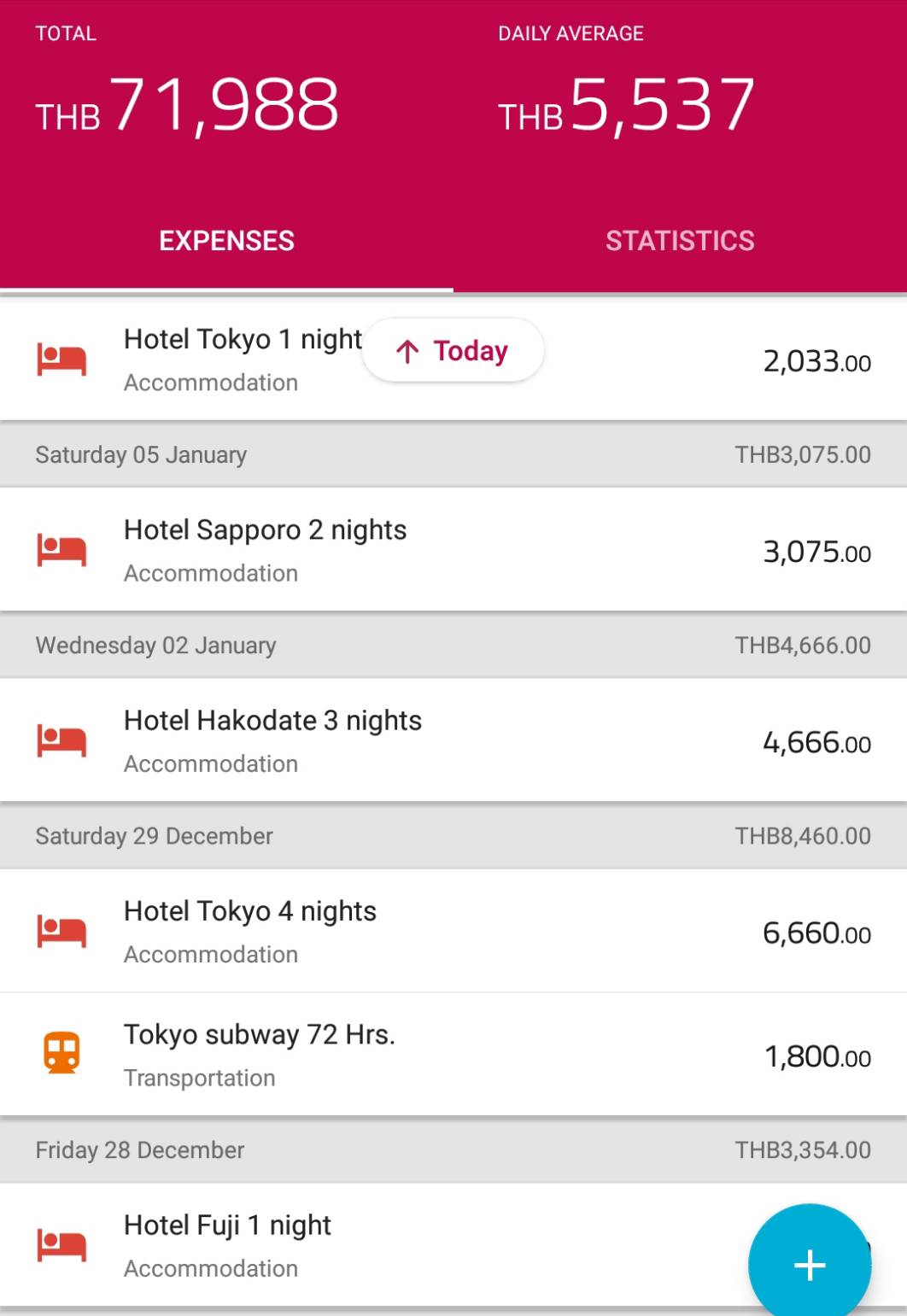
Task: Tap the total amount THB 71,988
Action: click(x=187, y=105)
